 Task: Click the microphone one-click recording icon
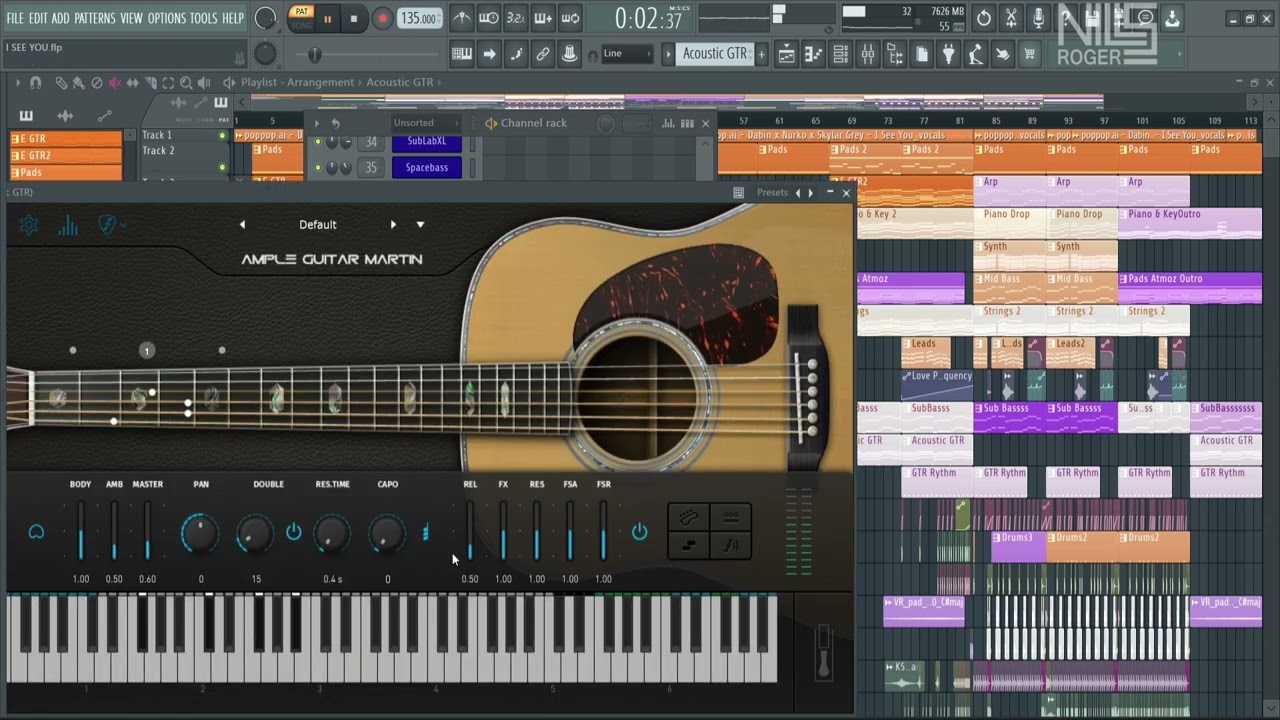tap(1038, 18)
